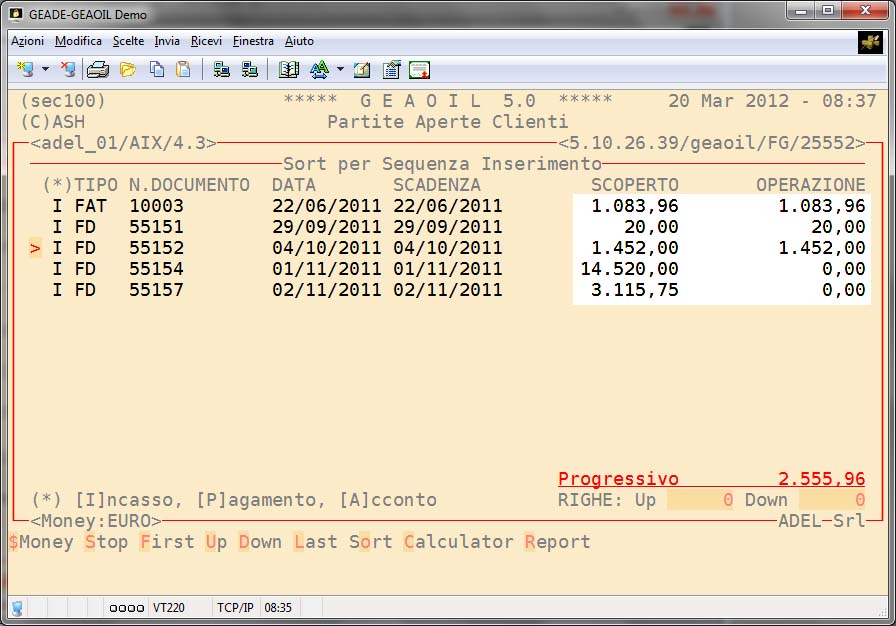896x626 pixels.
Task: Click the open folder toolbar icon
Action: pos(128,70)
